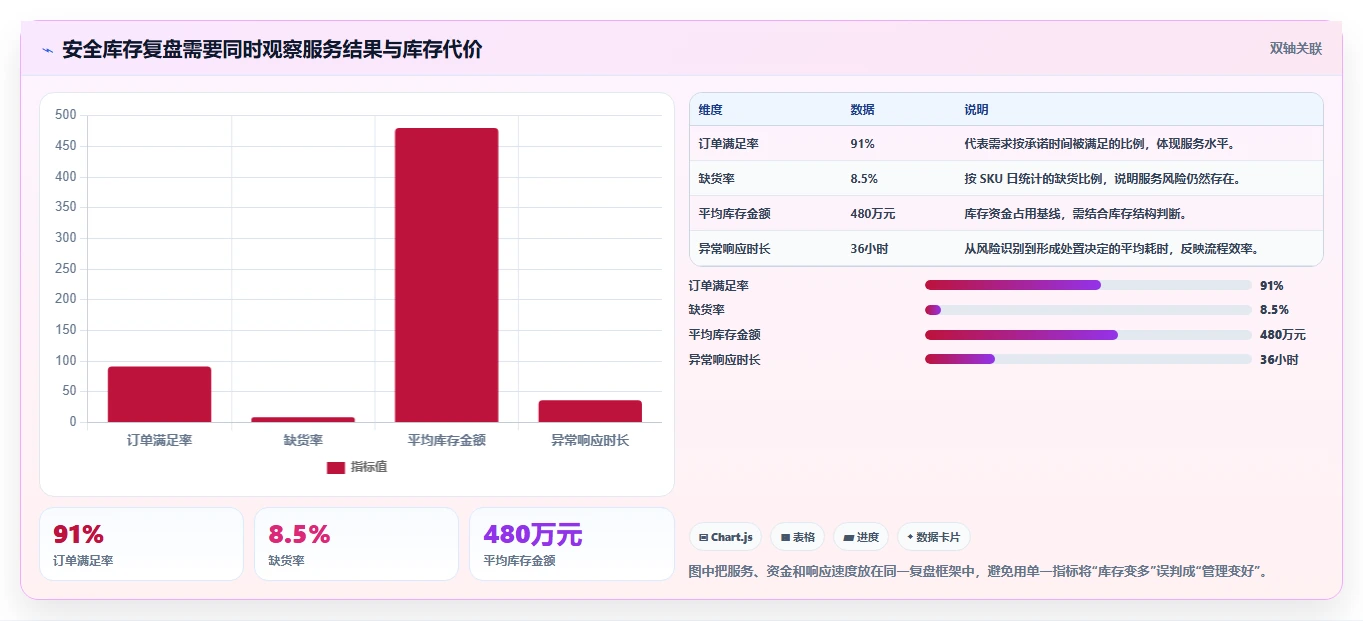Click the 缺货率 x-axis label
Screen dimensions: 1363x621
click(303, 440)
